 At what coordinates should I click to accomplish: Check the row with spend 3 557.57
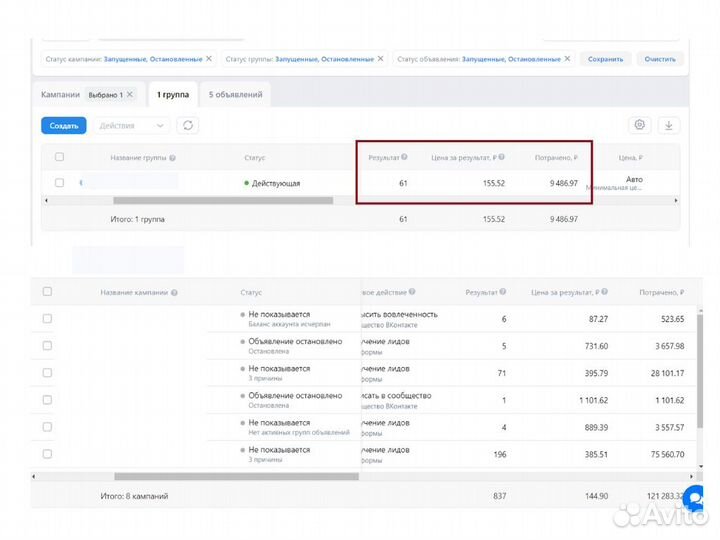[47, 427]
